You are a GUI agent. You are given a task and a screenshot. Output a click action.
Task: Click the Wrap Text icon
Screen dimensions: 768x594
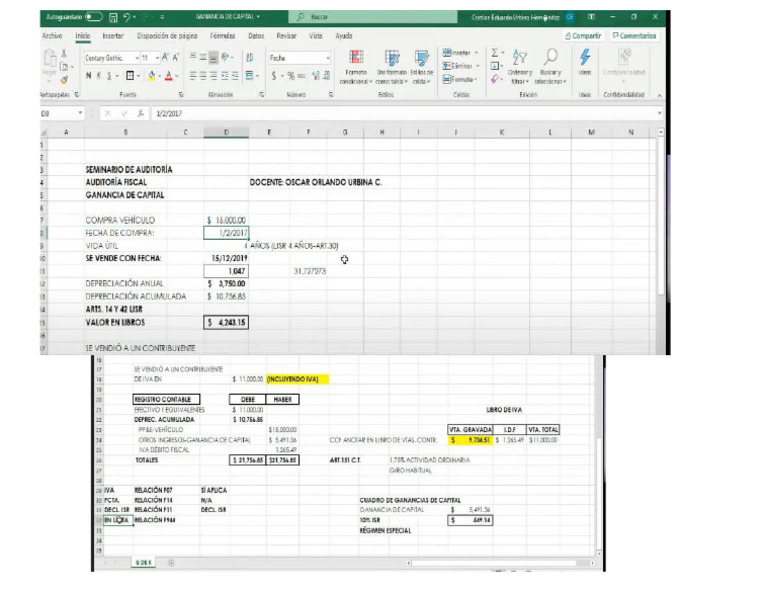[x=250, y=57]
